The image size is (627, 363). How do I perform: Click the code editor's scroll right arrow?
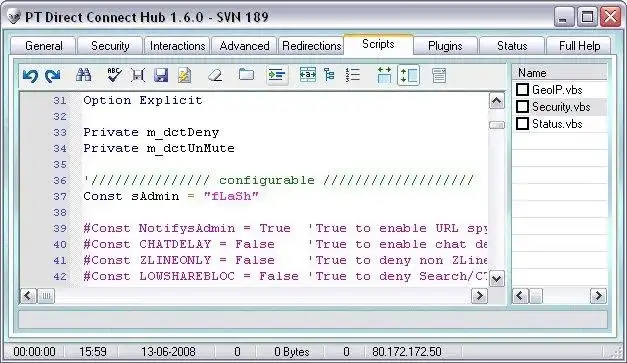[x=479, y=296]
